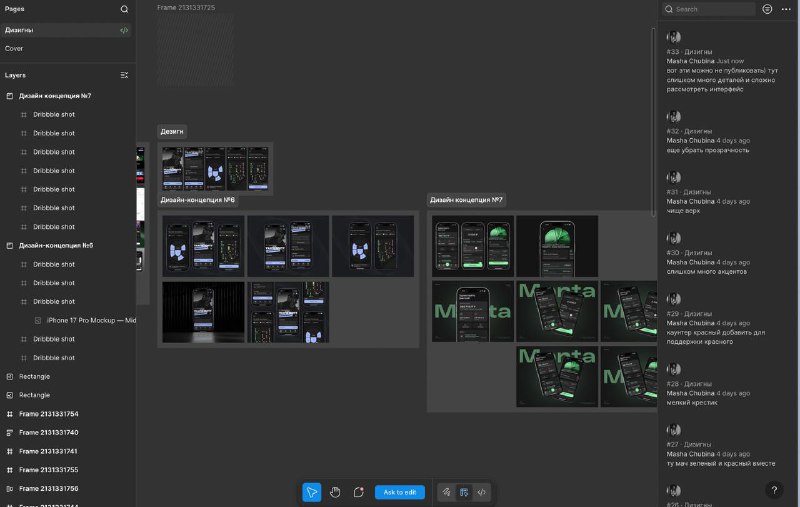Open the help question mark button

(774, 490)
